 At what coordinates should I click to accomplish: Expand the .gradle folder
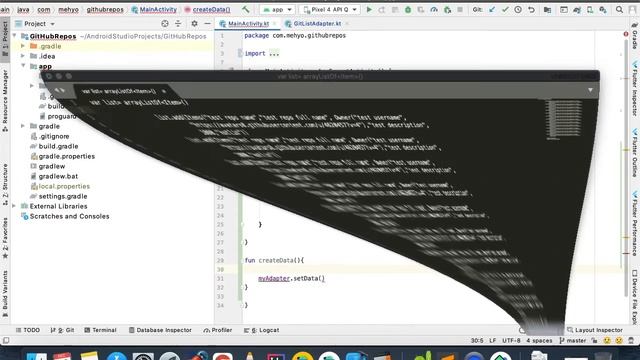23,46
